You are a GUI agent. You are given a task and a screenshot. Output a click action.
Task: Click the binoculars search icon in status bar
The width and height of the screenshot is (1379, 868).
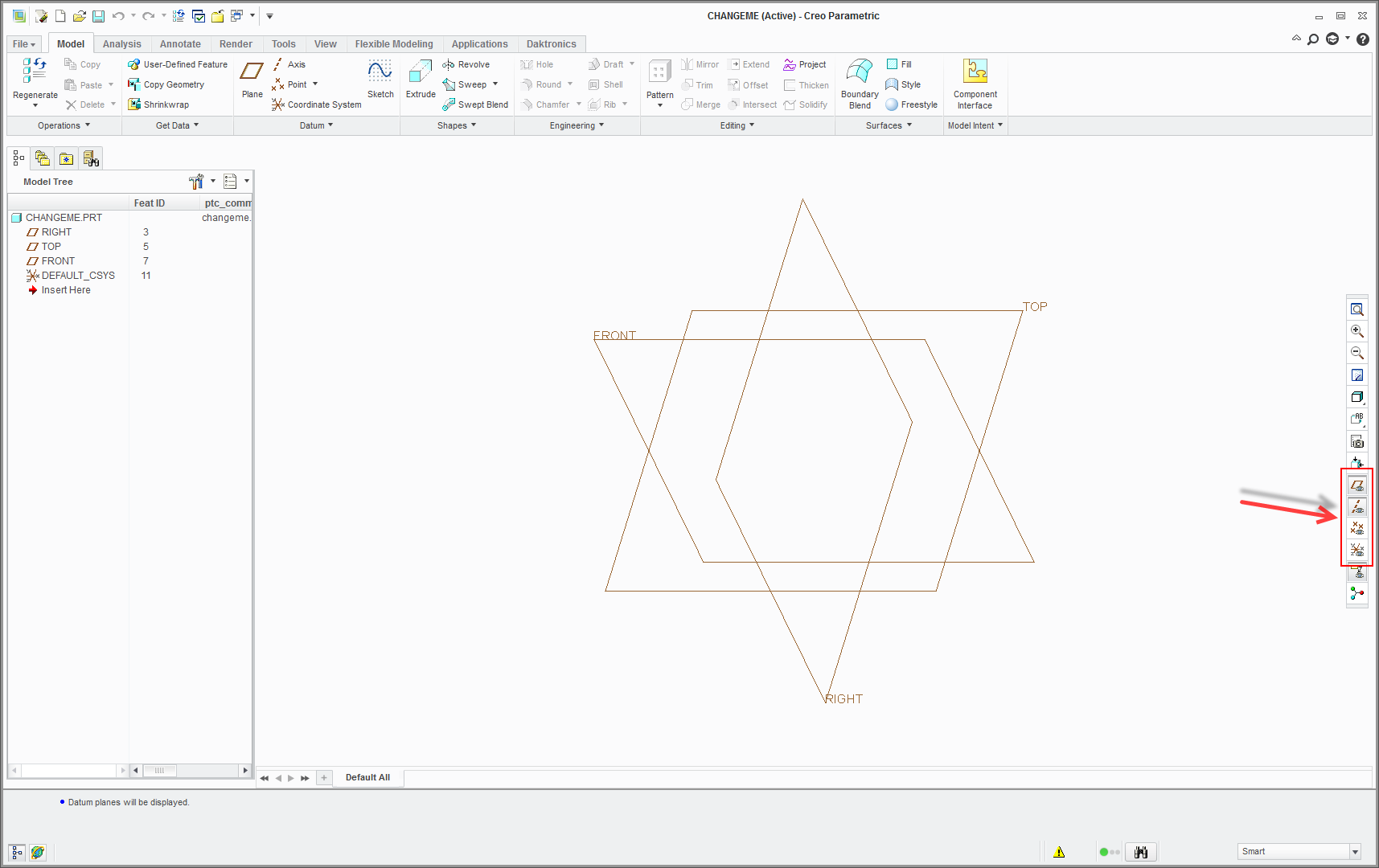point(1141,852)
